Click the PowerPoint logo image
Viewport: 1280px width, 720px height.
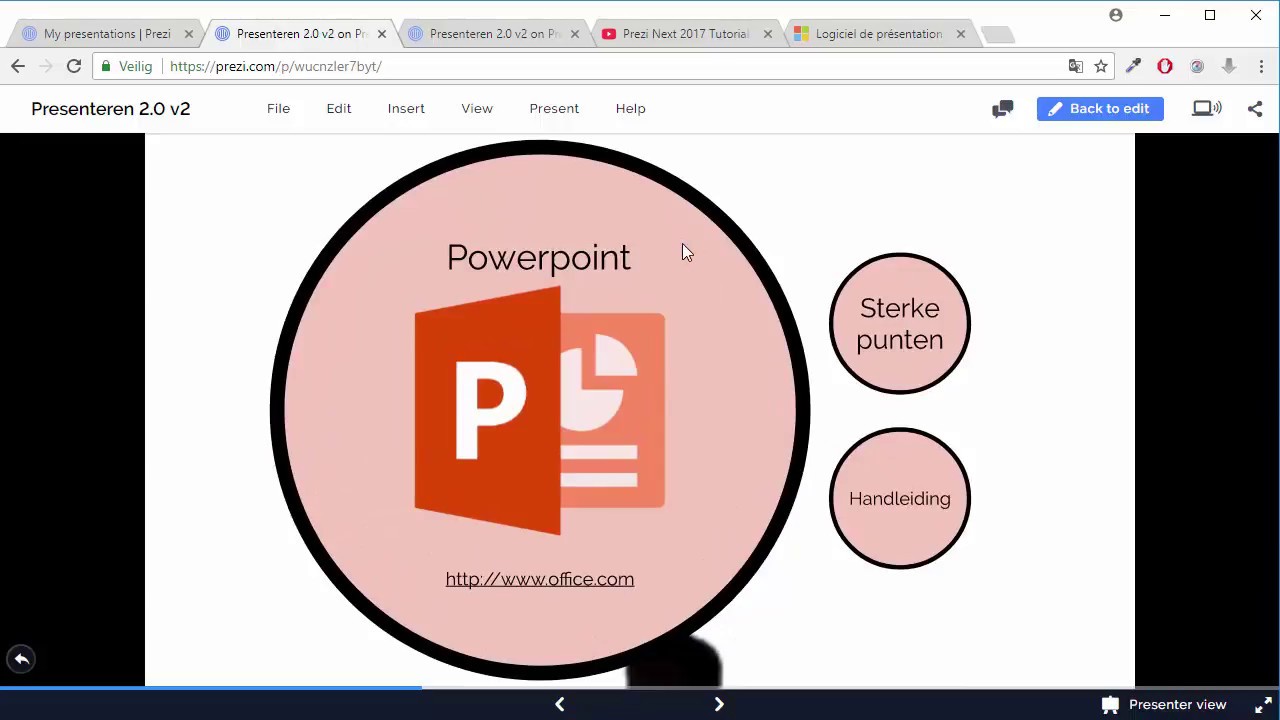tap(540, 411)
